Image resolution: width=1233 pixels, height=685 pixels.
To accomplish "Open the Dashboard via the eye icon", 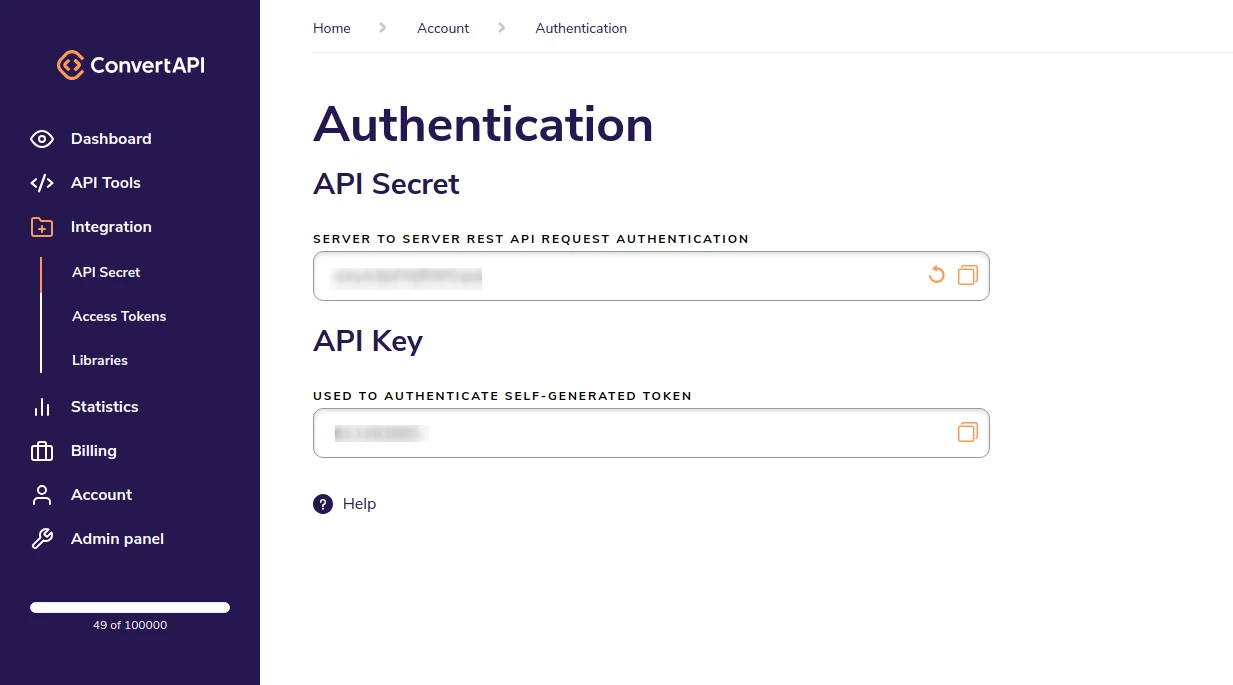I will pyautogui.click(x=42, y=139).
